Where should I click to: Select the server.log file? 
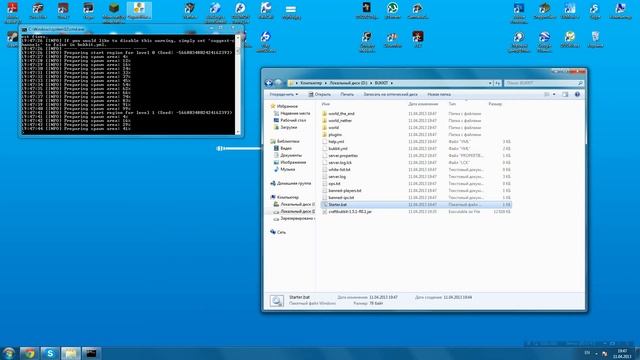point(337,177)
